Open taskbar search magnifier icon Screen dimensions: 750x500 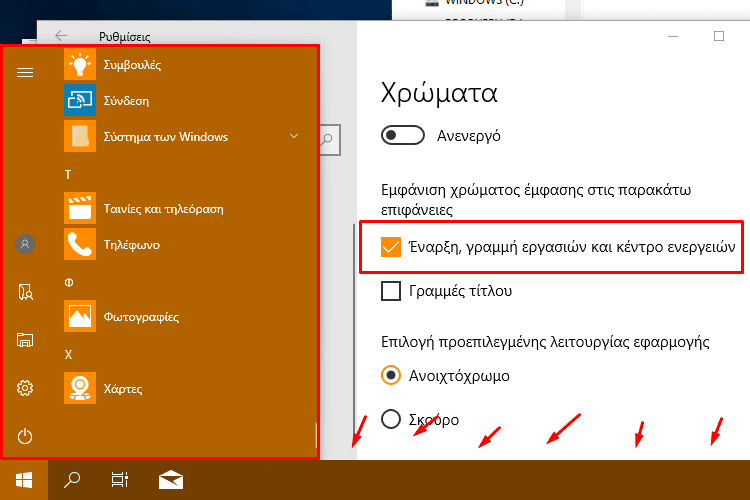pos(72,480)
